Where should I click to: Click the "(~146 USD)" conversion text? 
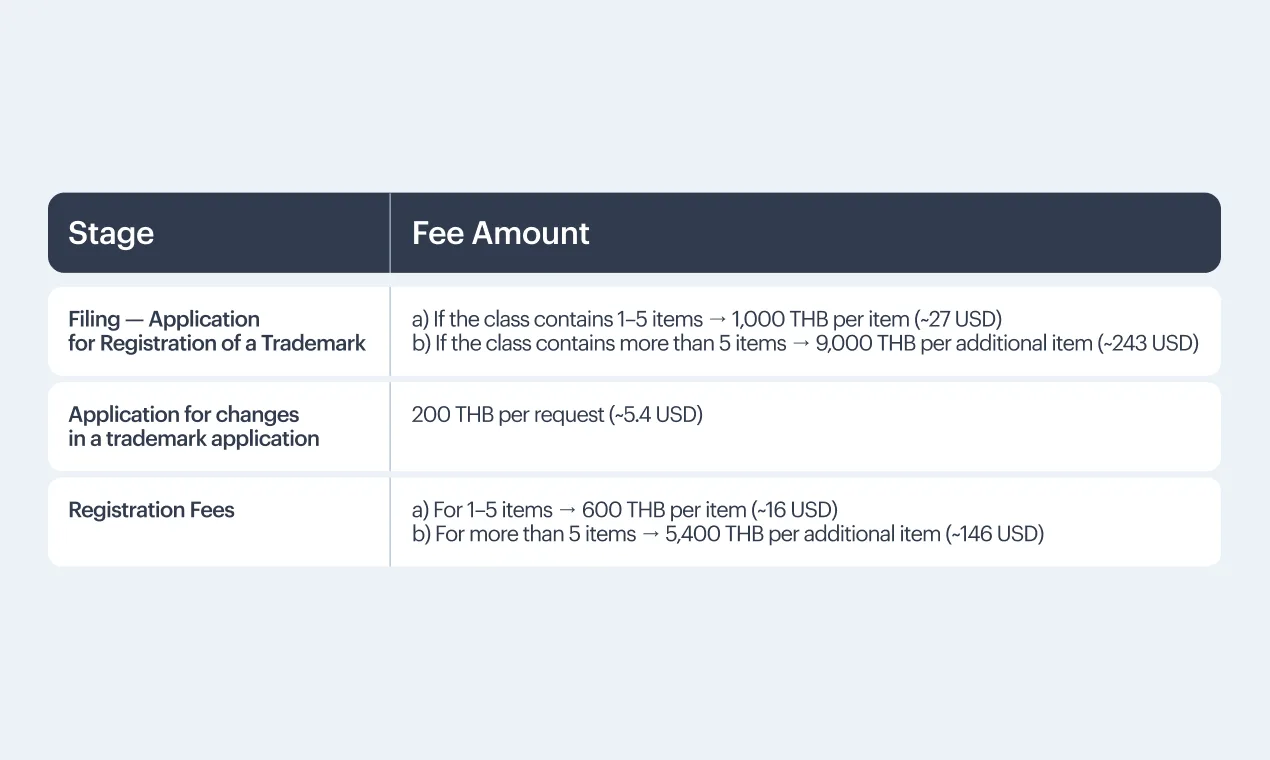994,534
